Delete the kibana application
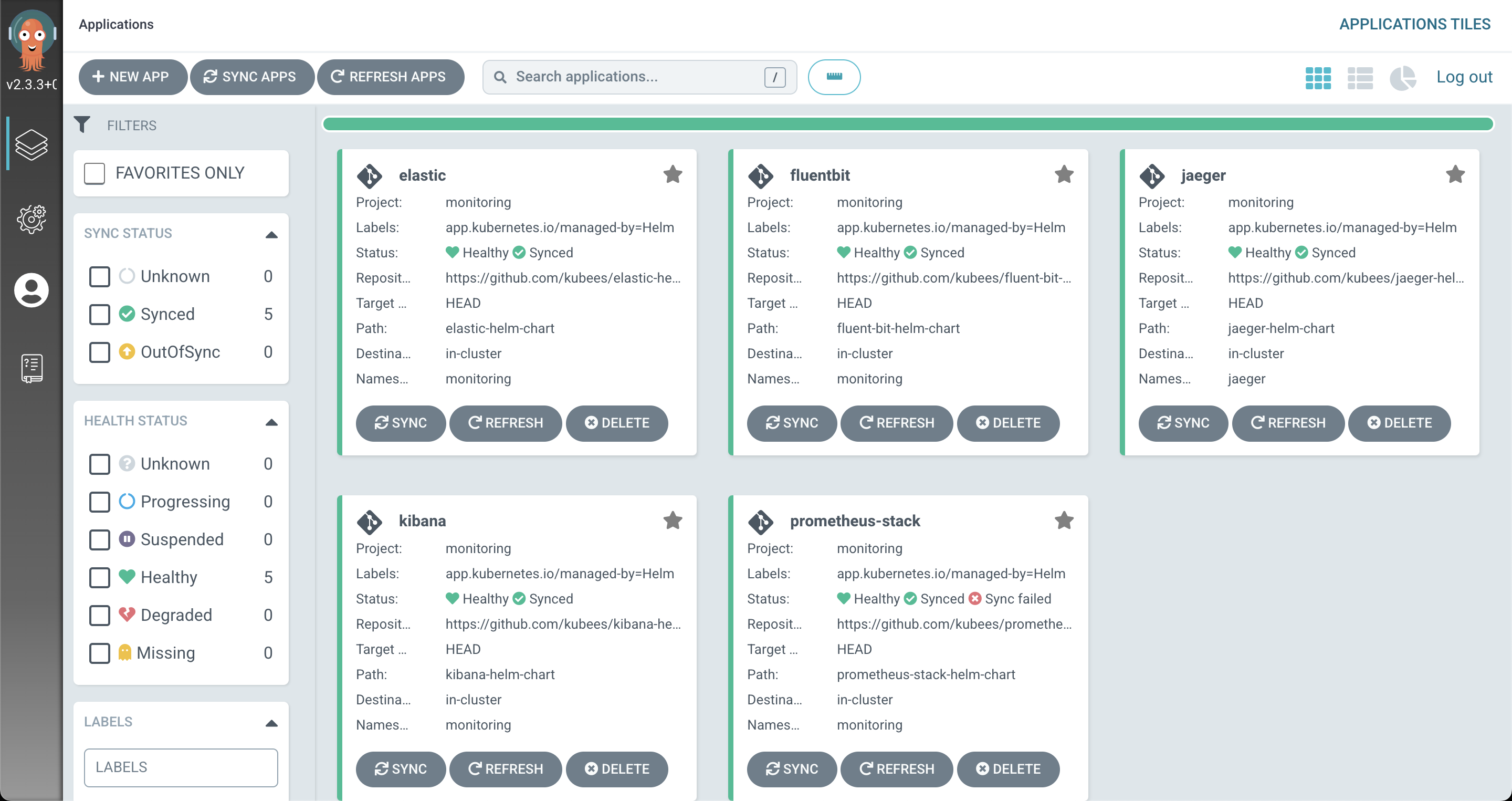The width and height of the screenshot is (1512, 801). (x=616, y=769)
